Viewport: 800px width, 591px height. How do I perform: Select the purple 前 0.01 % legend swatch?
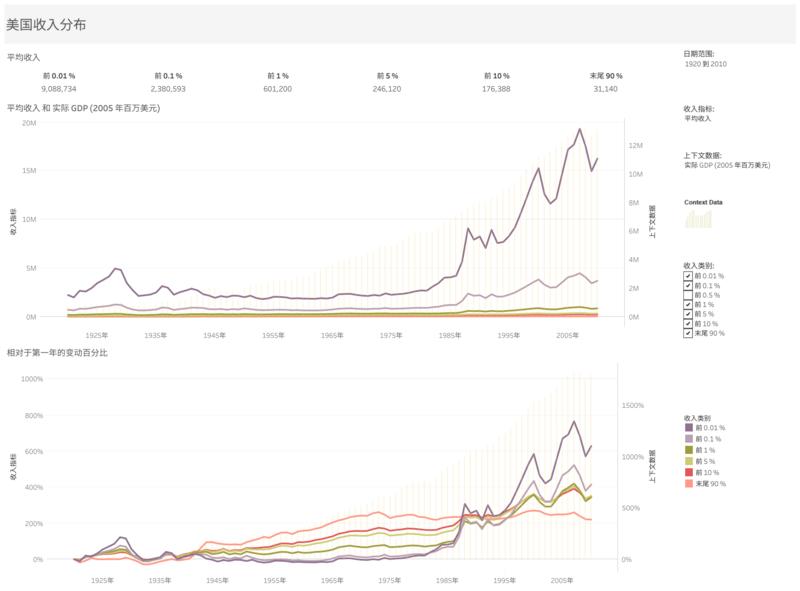pos(689,428)
